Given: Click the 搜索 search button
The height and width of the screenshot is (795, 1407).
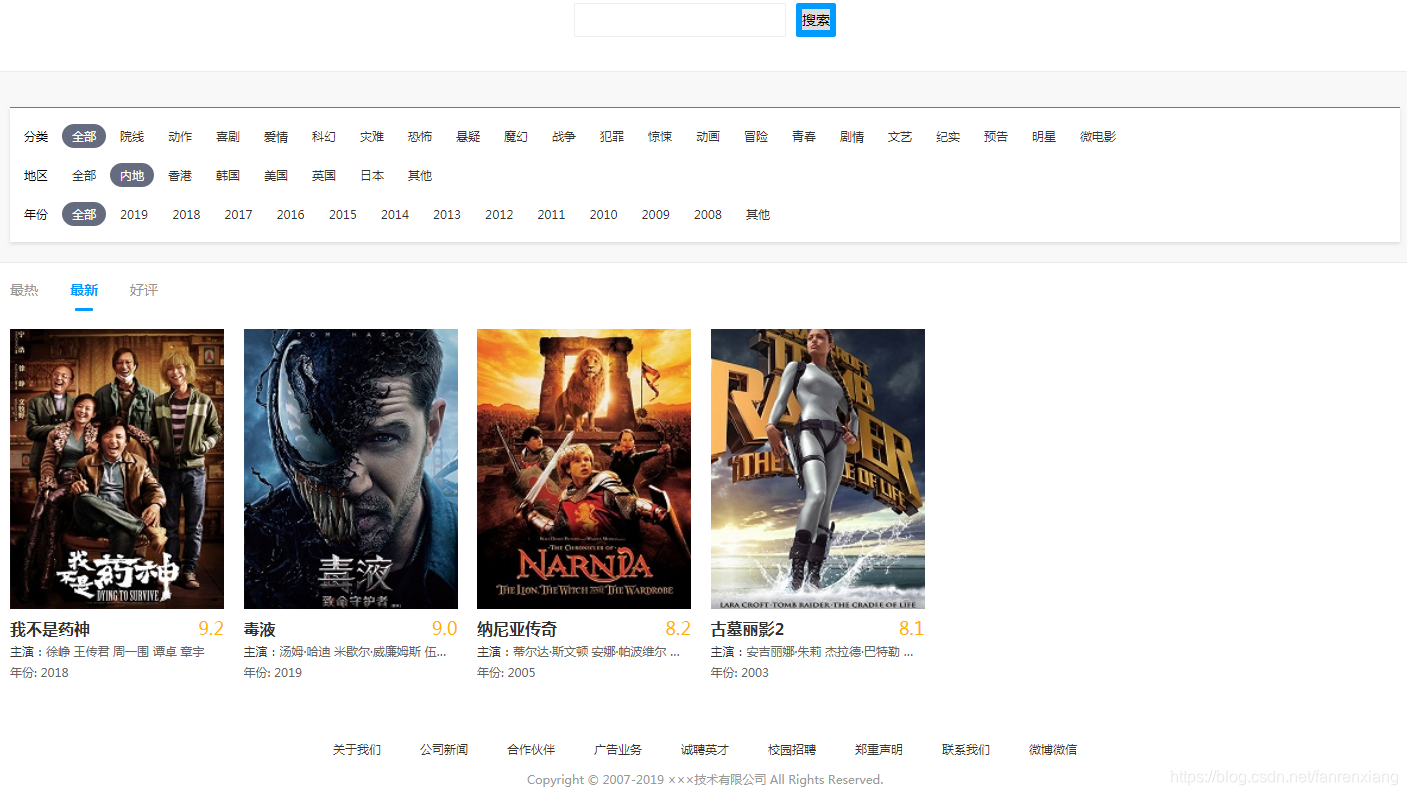Looking at the screenshot, I should pyautogui.click(x=816, y=20).
